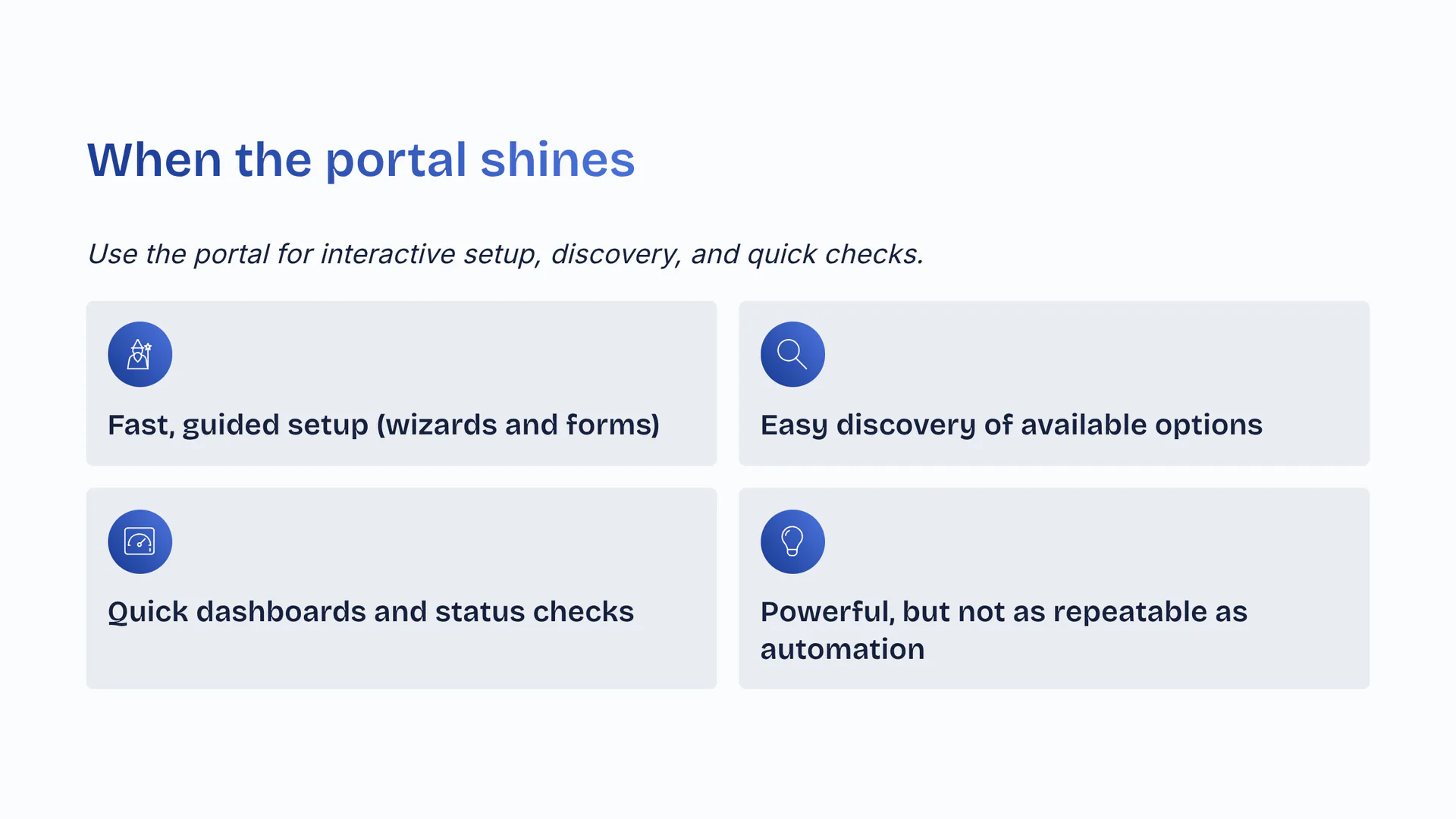
Task: Select the italic subtitle about interactive setup
Action: pyautogui.click(x=505, y=254)
